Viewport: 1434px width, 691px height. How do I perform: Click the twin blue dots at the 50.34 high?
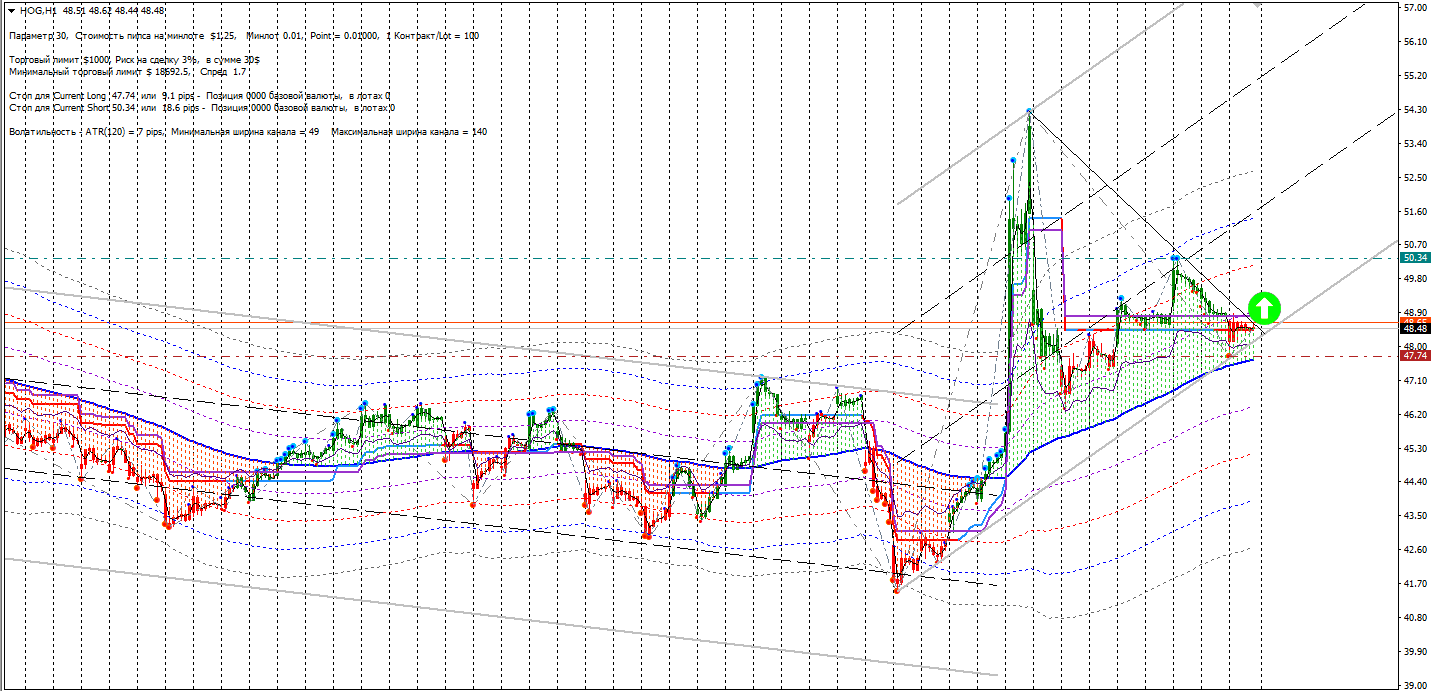[x=1176, y=258]
